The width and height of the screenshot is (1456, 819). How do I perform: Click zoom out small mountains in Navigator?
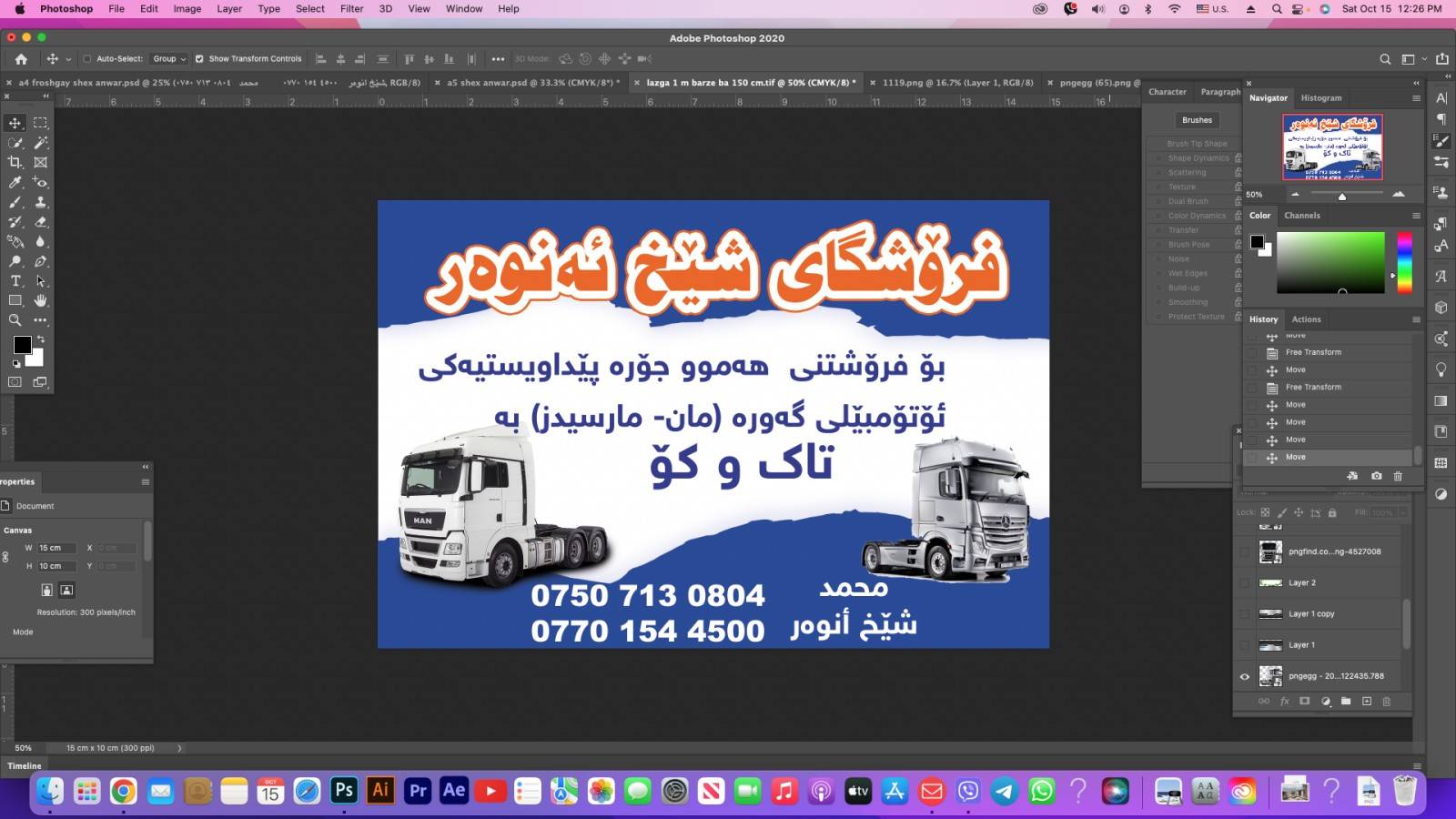click(1295, 194)
